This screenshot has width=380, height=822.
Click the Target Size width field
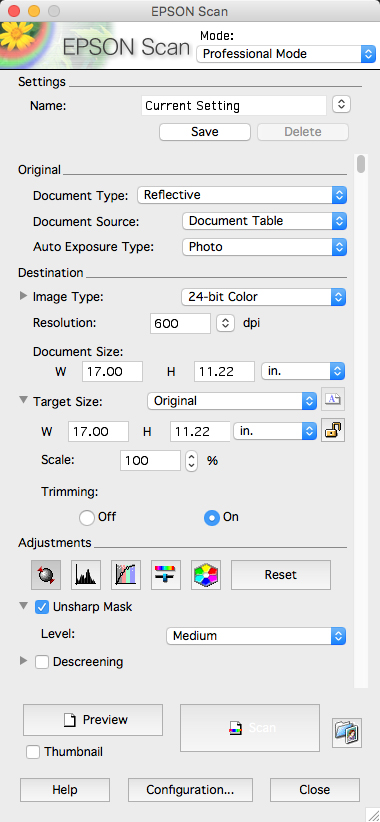point(99,431)
